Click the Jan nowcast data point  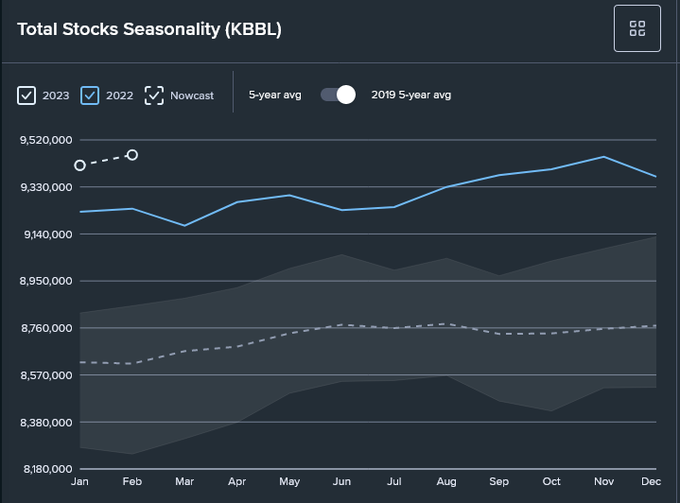(80, 165)
